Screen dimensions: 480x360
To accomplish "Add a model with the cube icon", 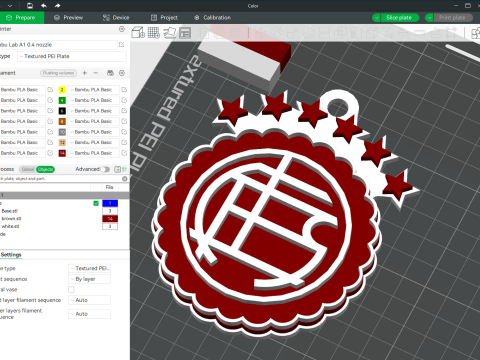I will pos(138,33).
